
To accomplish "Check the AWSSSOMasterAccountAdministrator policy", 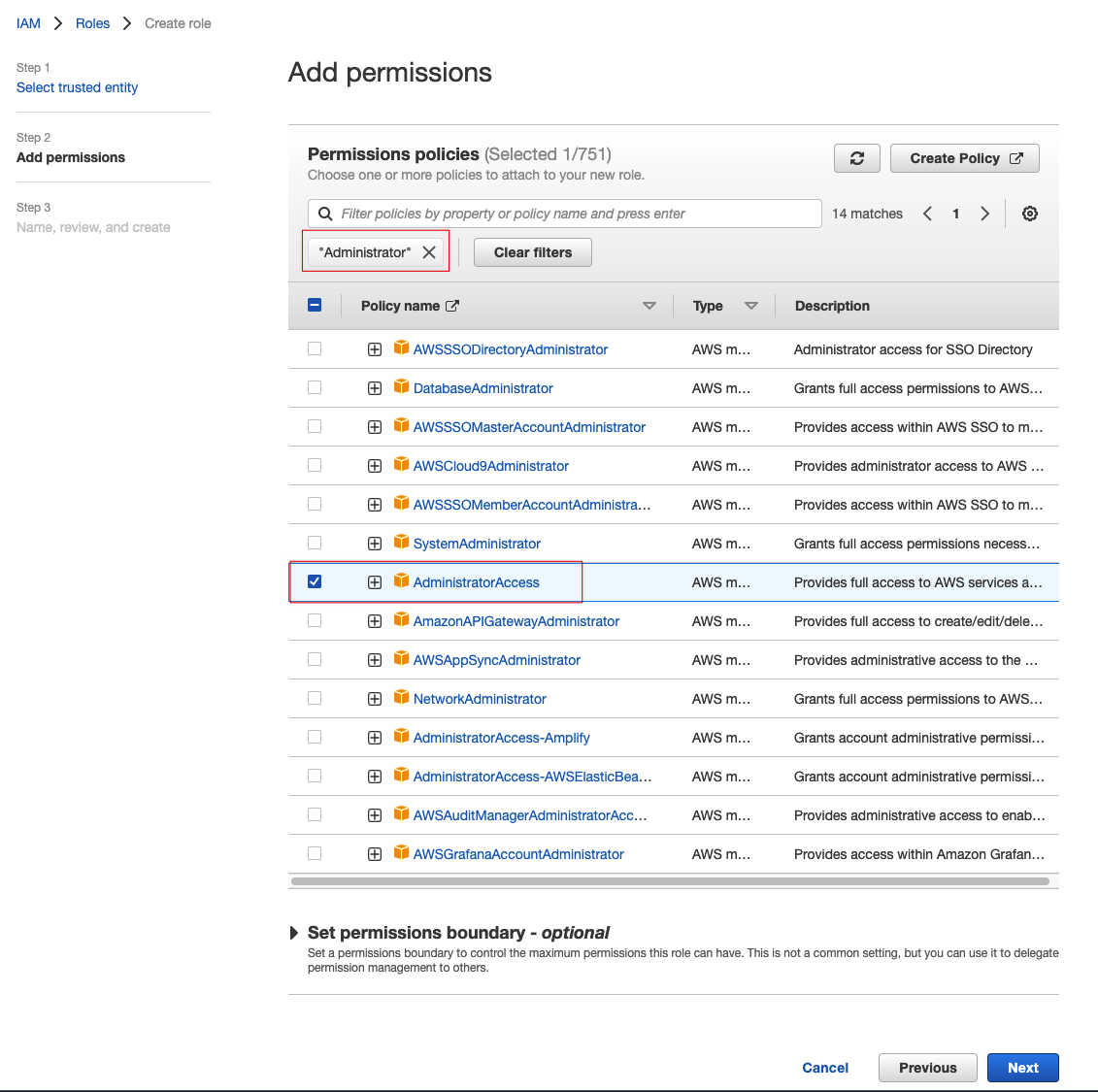I will [x=315, y=426].
